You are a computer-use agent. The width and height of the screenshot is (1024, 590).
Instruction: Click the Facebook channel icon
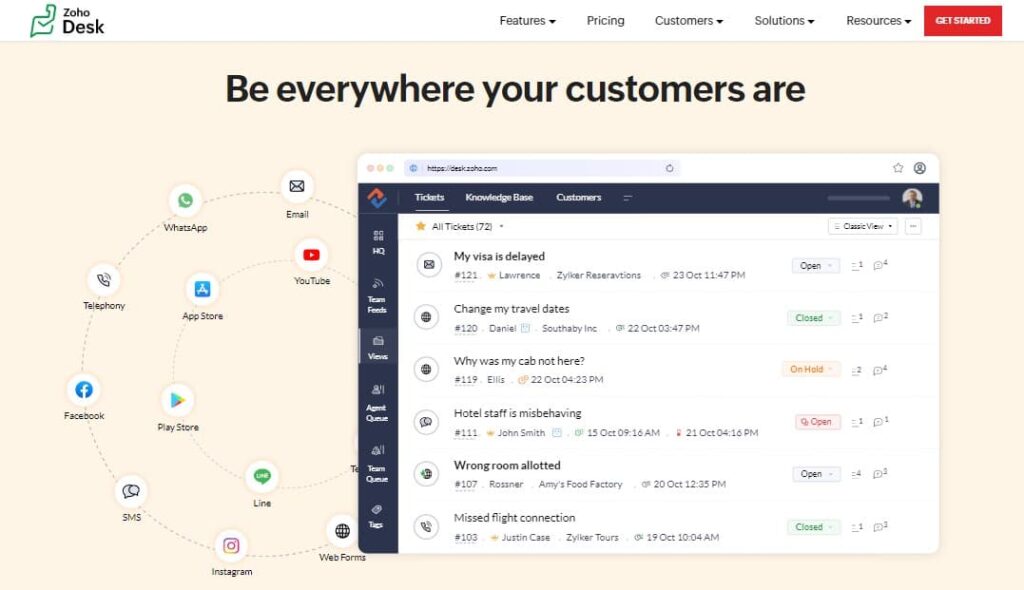point(84,390)
